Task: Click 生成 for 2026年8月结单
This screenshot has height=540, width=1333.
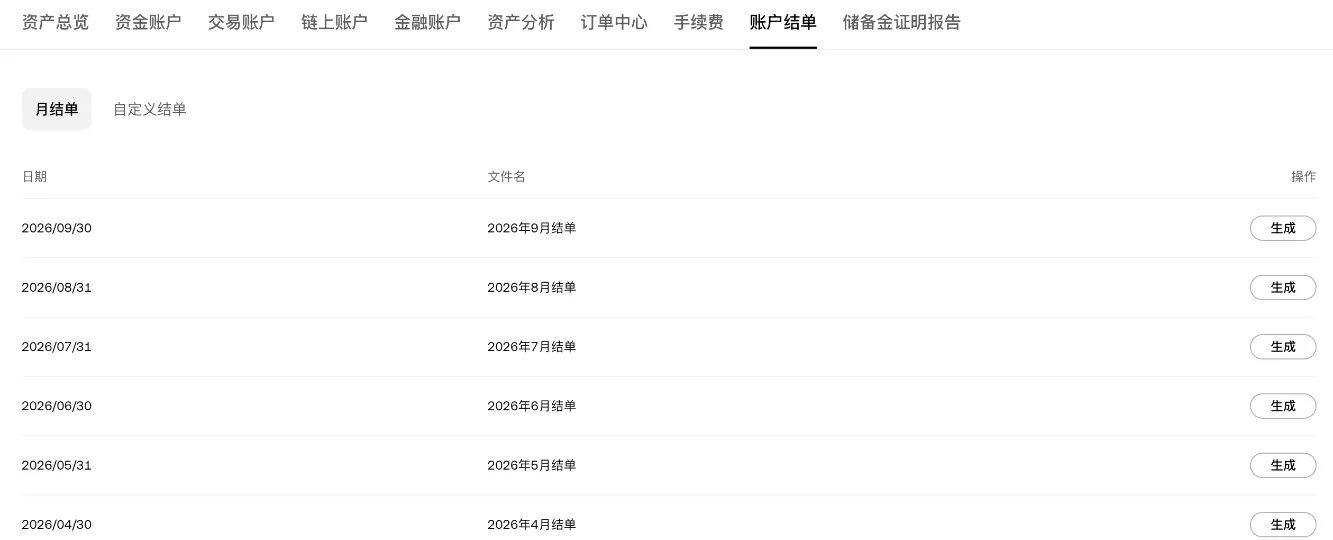Action: (x=1283, y=287)
